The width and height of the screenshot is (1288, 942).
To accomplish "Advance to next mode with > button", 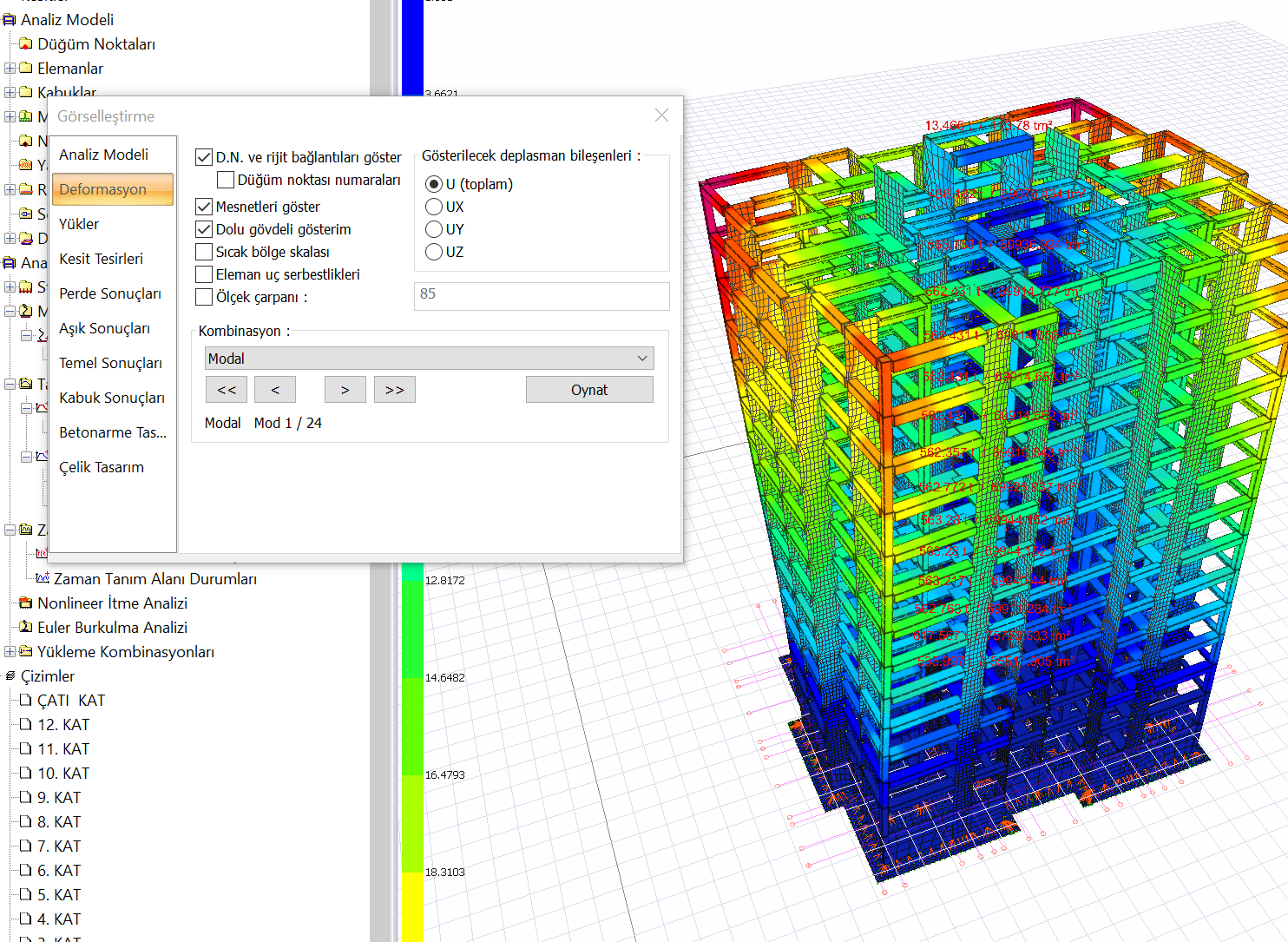I will pyautogui.click(x=345, y=390).
